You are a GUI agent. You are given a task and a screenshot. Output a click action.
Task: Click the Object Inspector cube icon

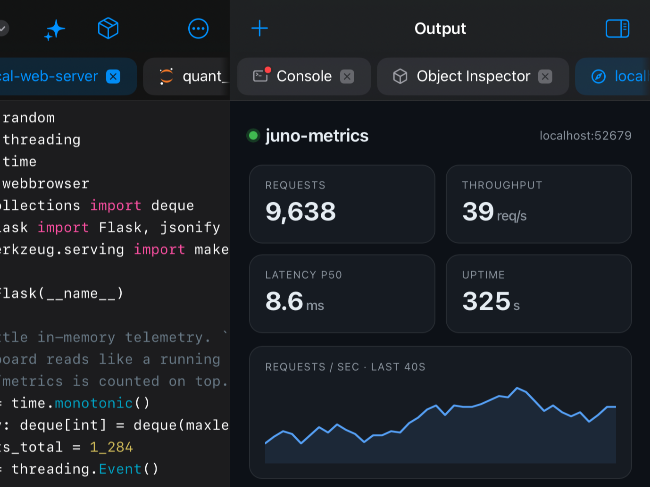[400, 76]
